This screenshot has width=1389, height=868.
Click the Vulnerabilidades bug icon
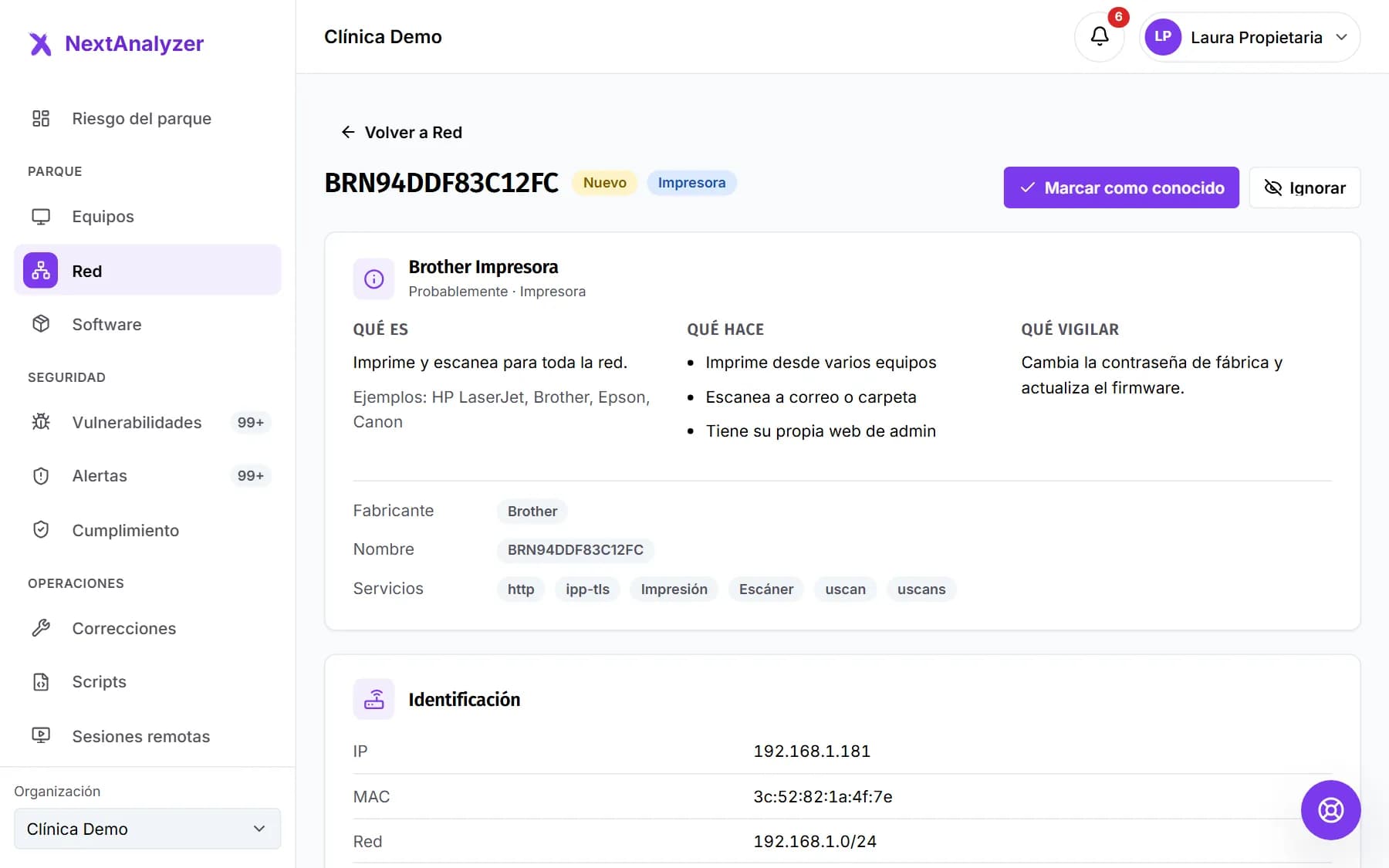[x=41, y=422]
